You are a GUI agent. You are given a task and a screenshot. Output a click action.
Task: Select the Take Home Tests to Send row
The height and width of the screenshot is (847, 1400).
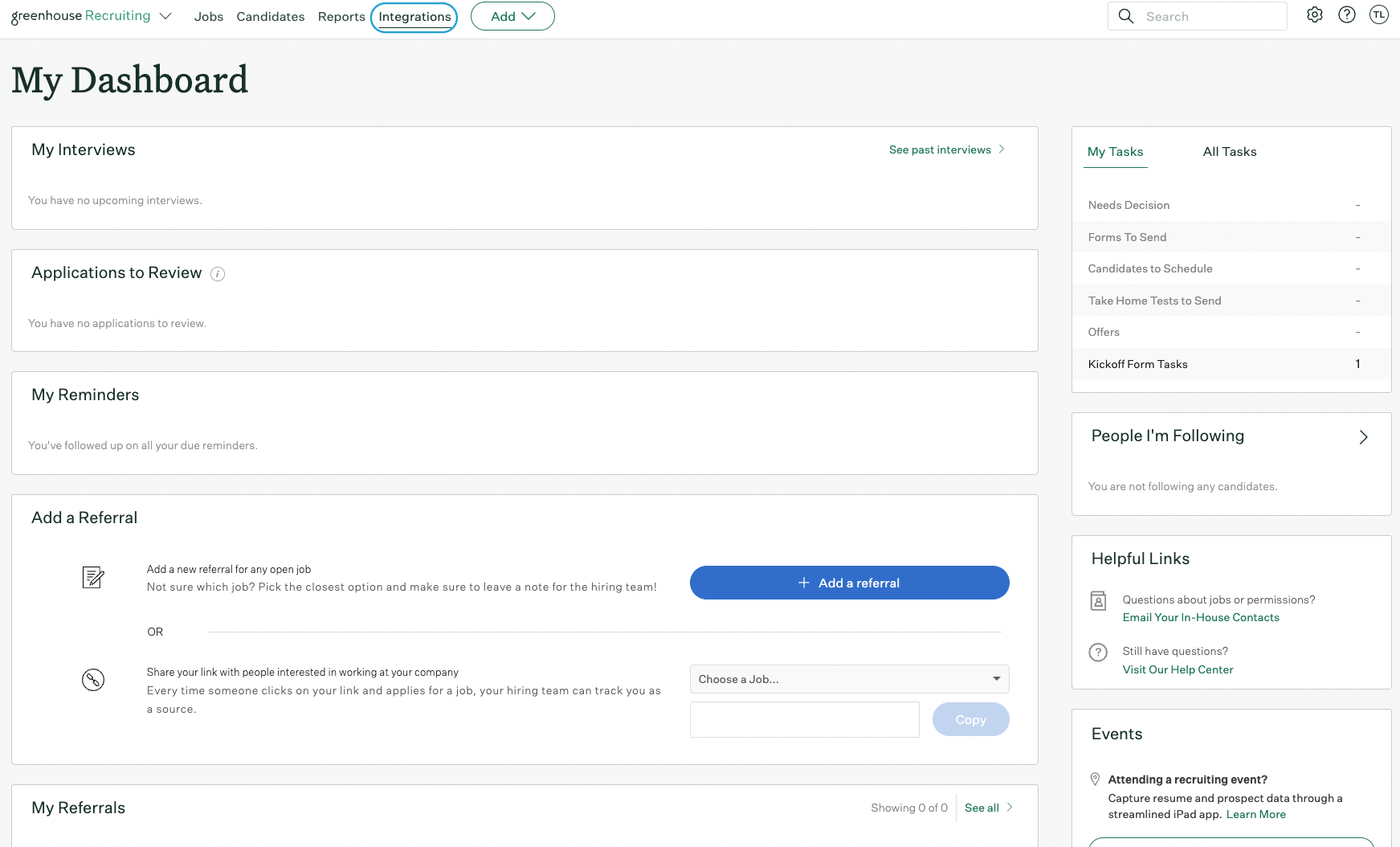click(1231, 301)
